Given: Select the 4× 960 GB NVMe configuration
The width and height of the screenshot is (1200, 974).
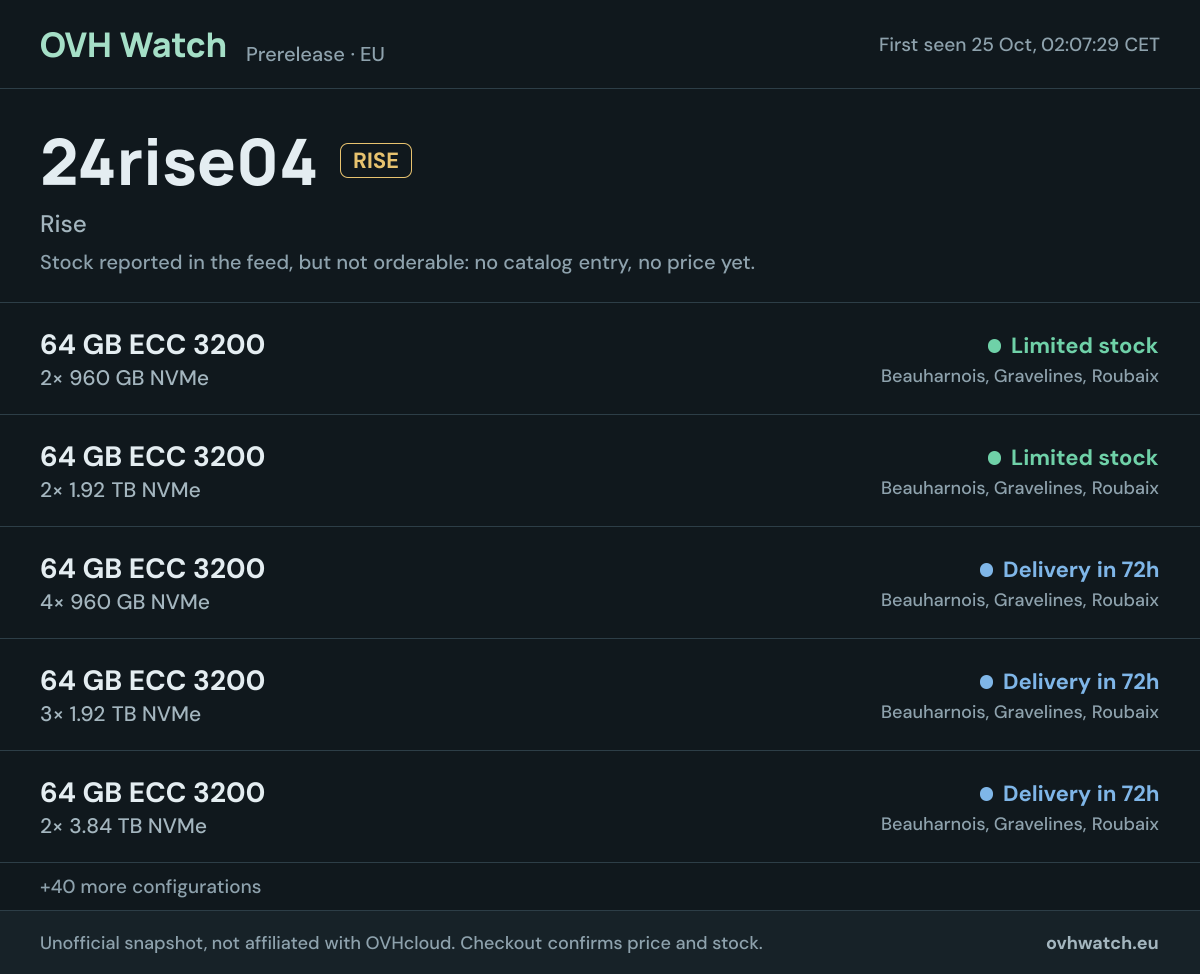Looking at the screenshot, I should (x=600, y=583).
